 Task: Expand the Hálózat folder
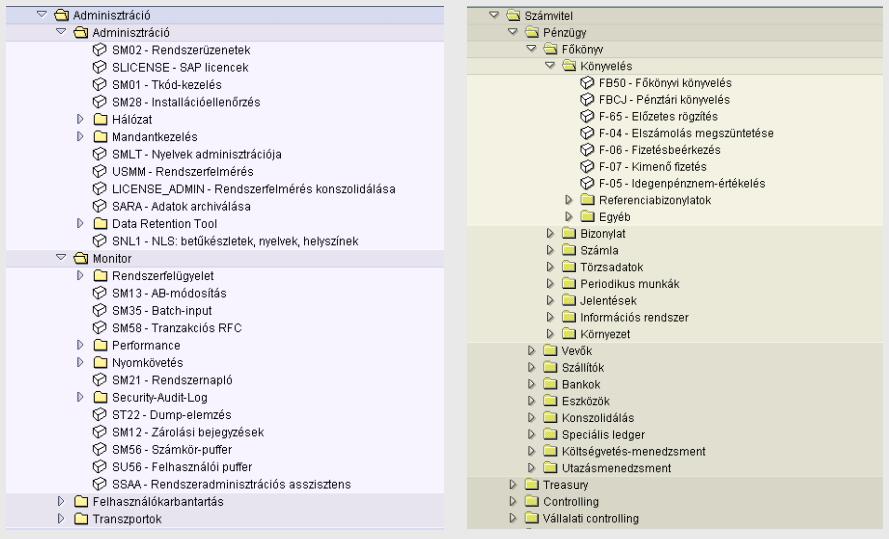point(80,119)
